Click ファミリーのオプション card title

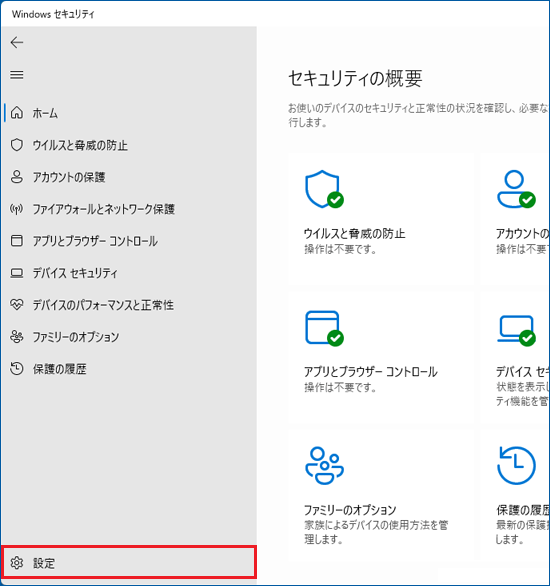(x=350, y=510)
